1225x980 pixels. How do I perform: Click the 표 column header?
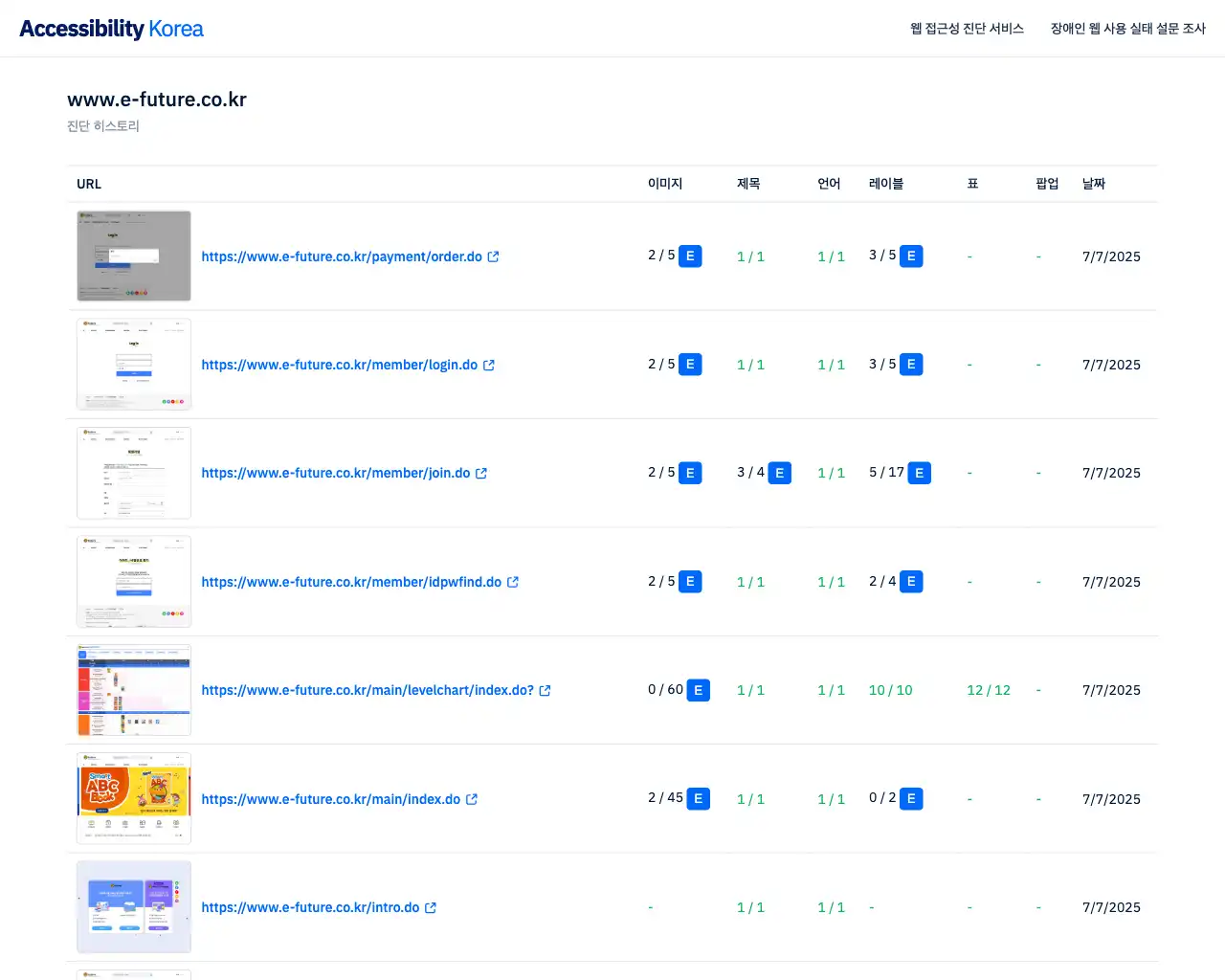click(972, 184)
